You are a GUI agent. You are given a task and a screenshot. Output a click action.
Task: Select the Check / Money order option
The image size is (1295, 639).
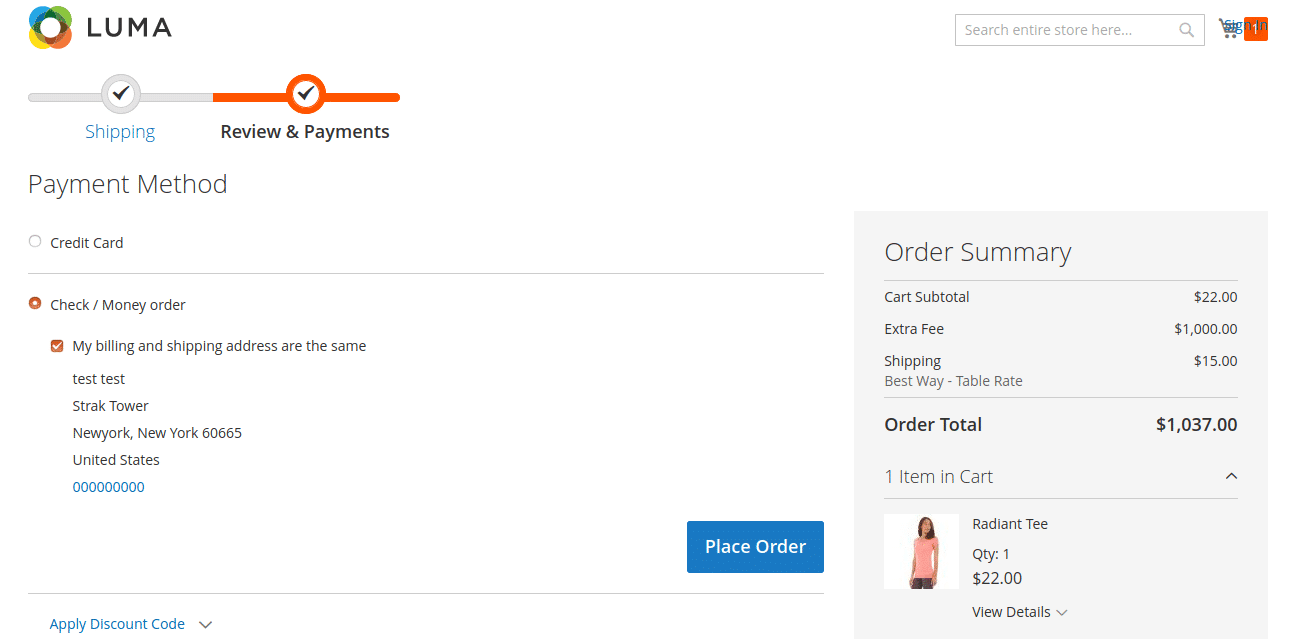35,303
